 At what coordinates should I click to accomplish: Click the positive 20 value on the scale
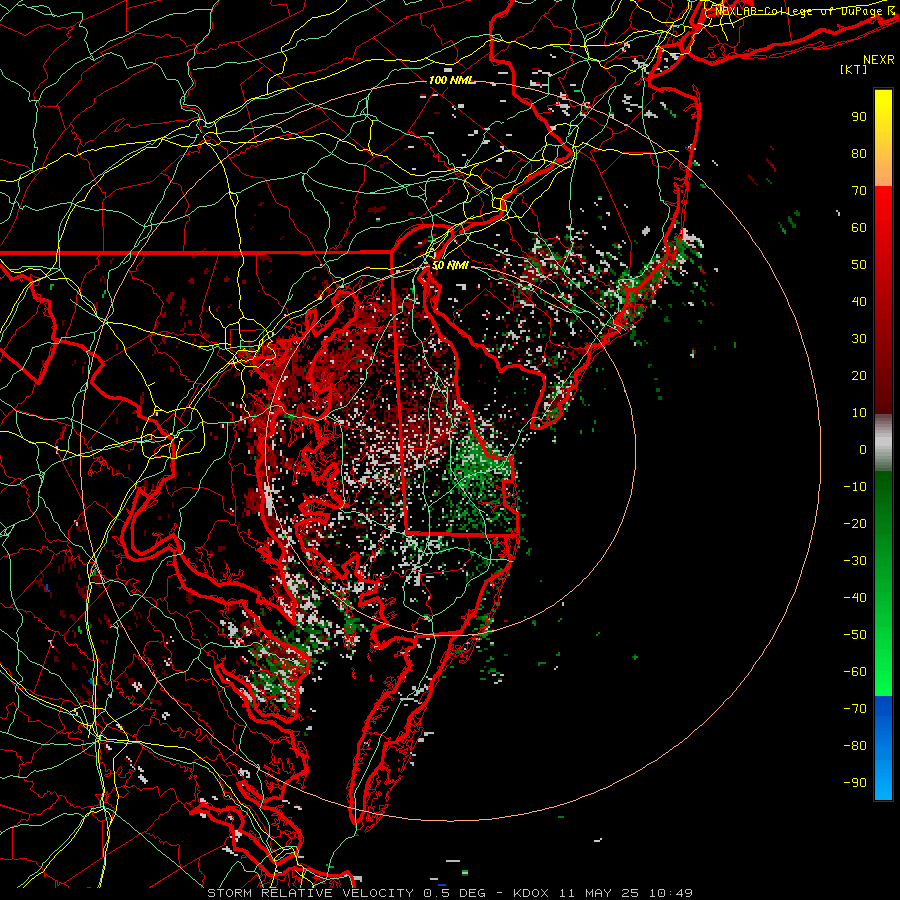(859, 375)
